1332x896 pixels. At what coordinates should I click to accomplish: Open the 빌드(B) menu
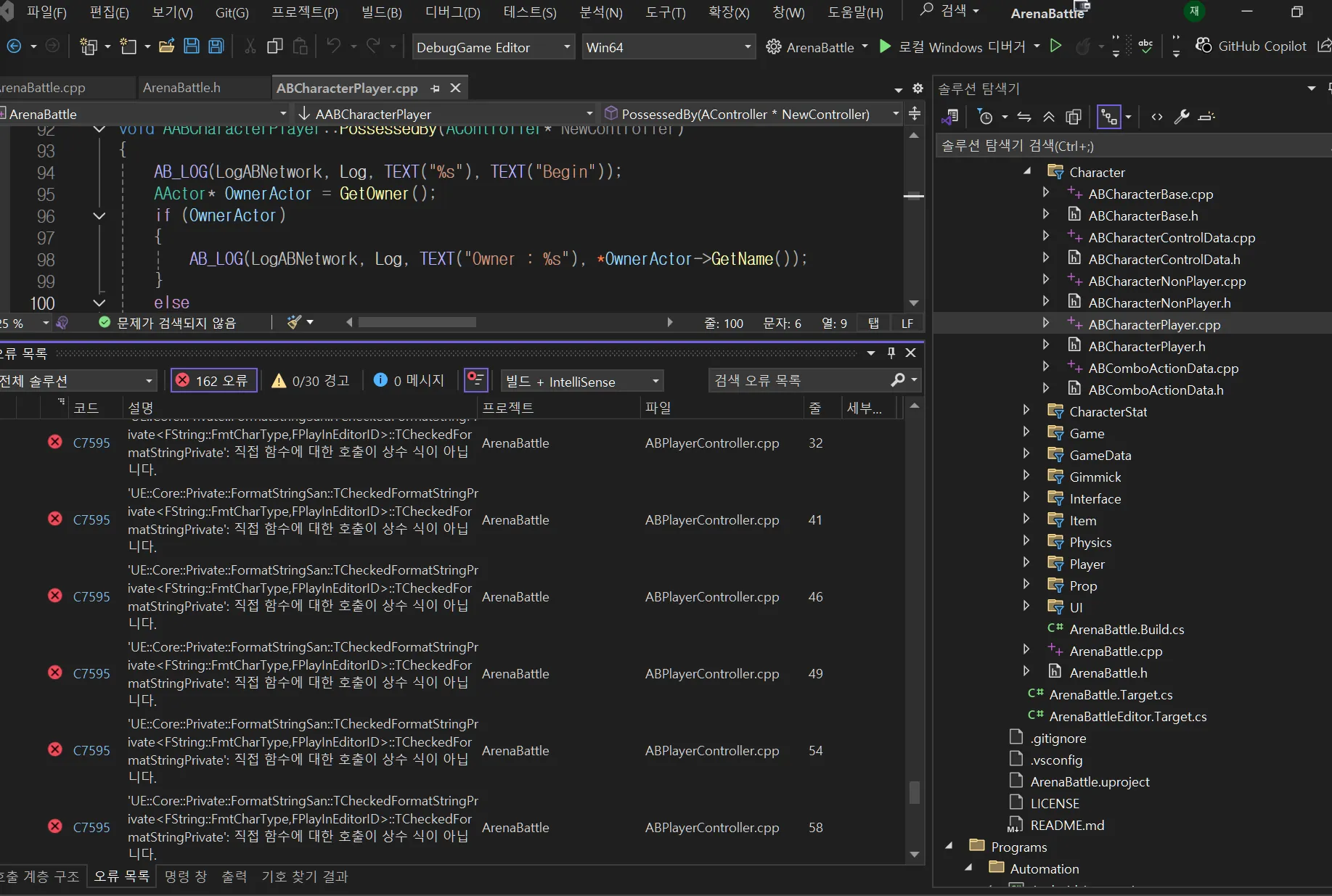pyautogui.click(x=381, y=12)
